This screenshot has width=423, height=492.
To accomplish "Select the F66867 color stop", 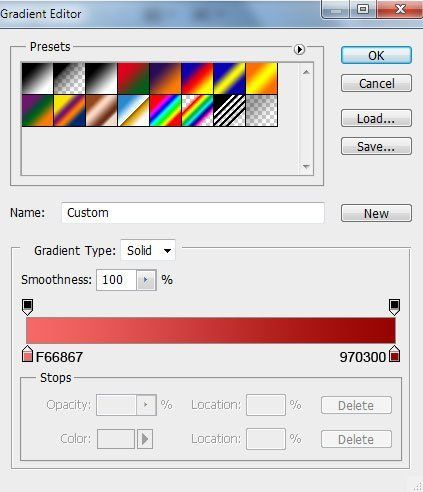I will tap(27, 354).
